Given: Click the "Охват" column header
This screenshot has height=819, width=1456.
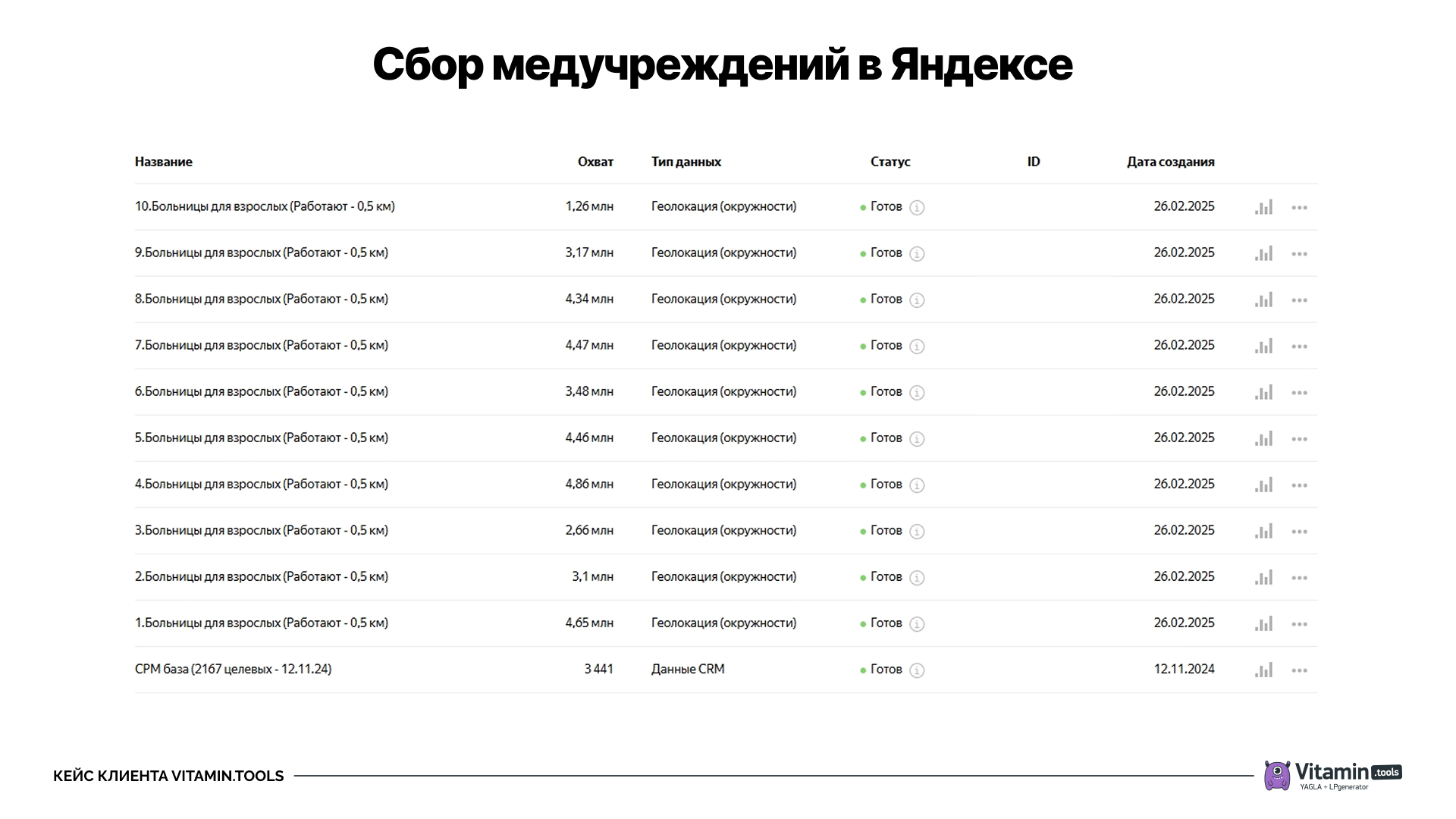Looking at the screenshot, I should coord(596,162).
